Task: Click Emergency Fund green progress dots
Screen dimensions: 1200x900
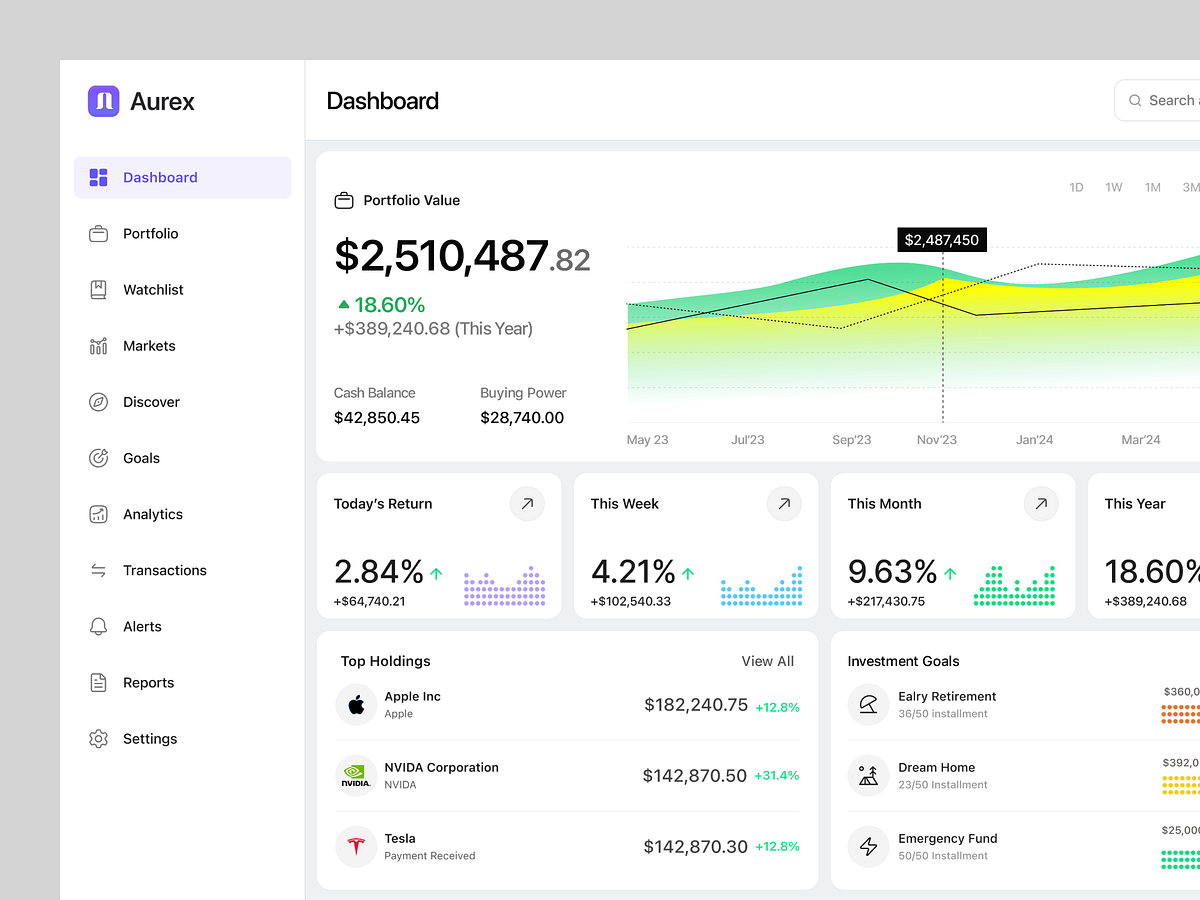Action: tap(1180, 859)
